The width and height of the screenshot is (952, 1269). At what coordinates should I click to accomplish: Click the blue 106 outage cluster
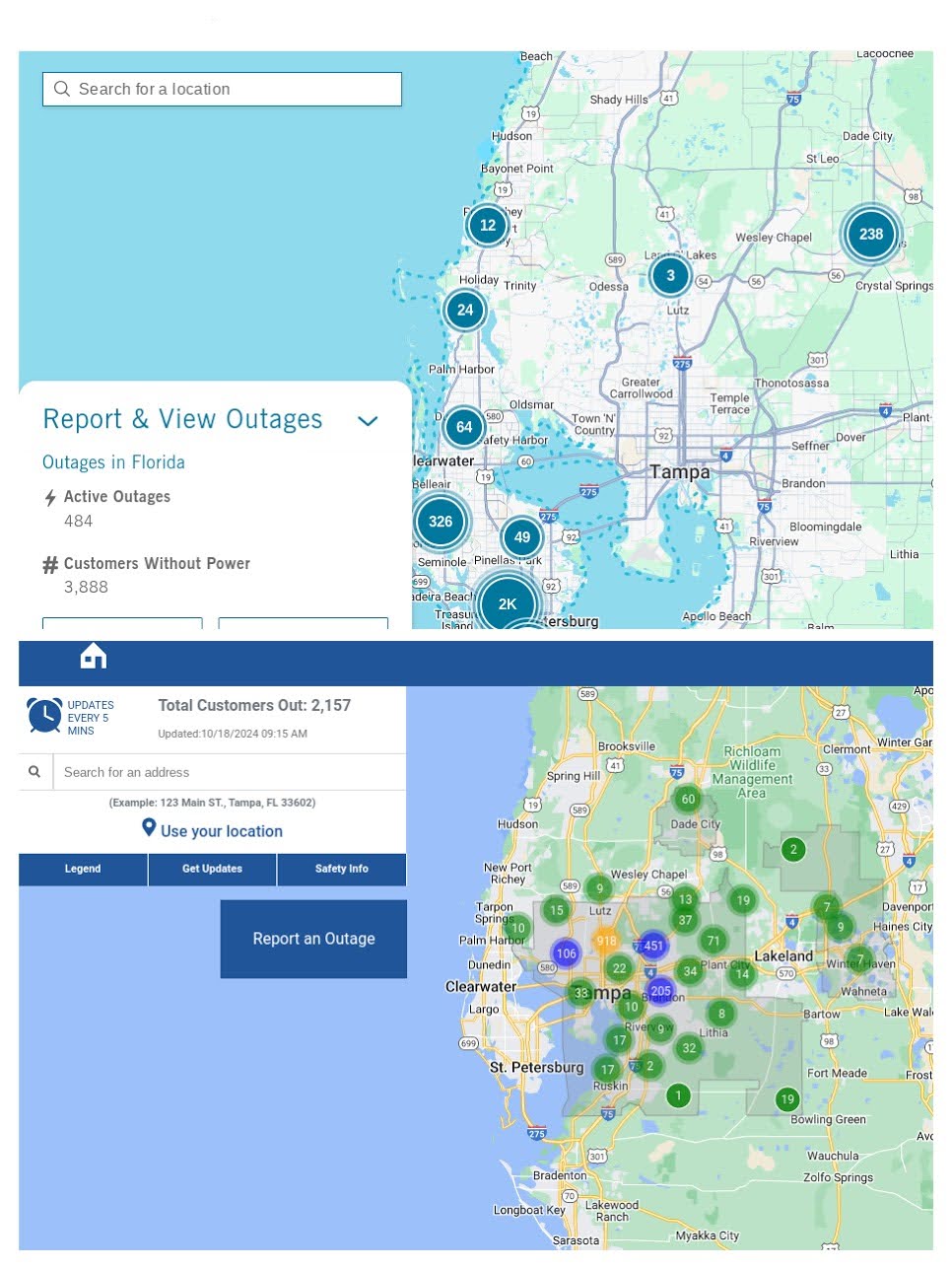[x=566, y=953]
